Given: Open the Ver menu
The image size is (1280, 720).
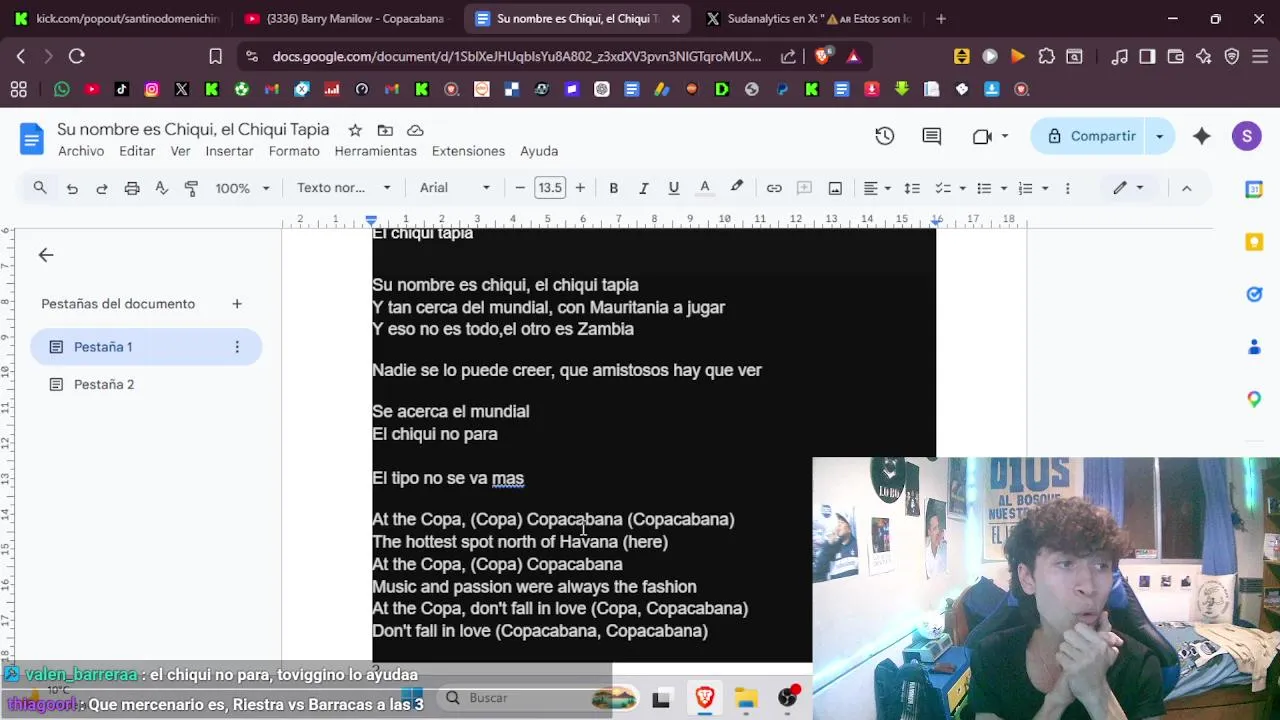Looking at the screenshot, I should point(180,151).
